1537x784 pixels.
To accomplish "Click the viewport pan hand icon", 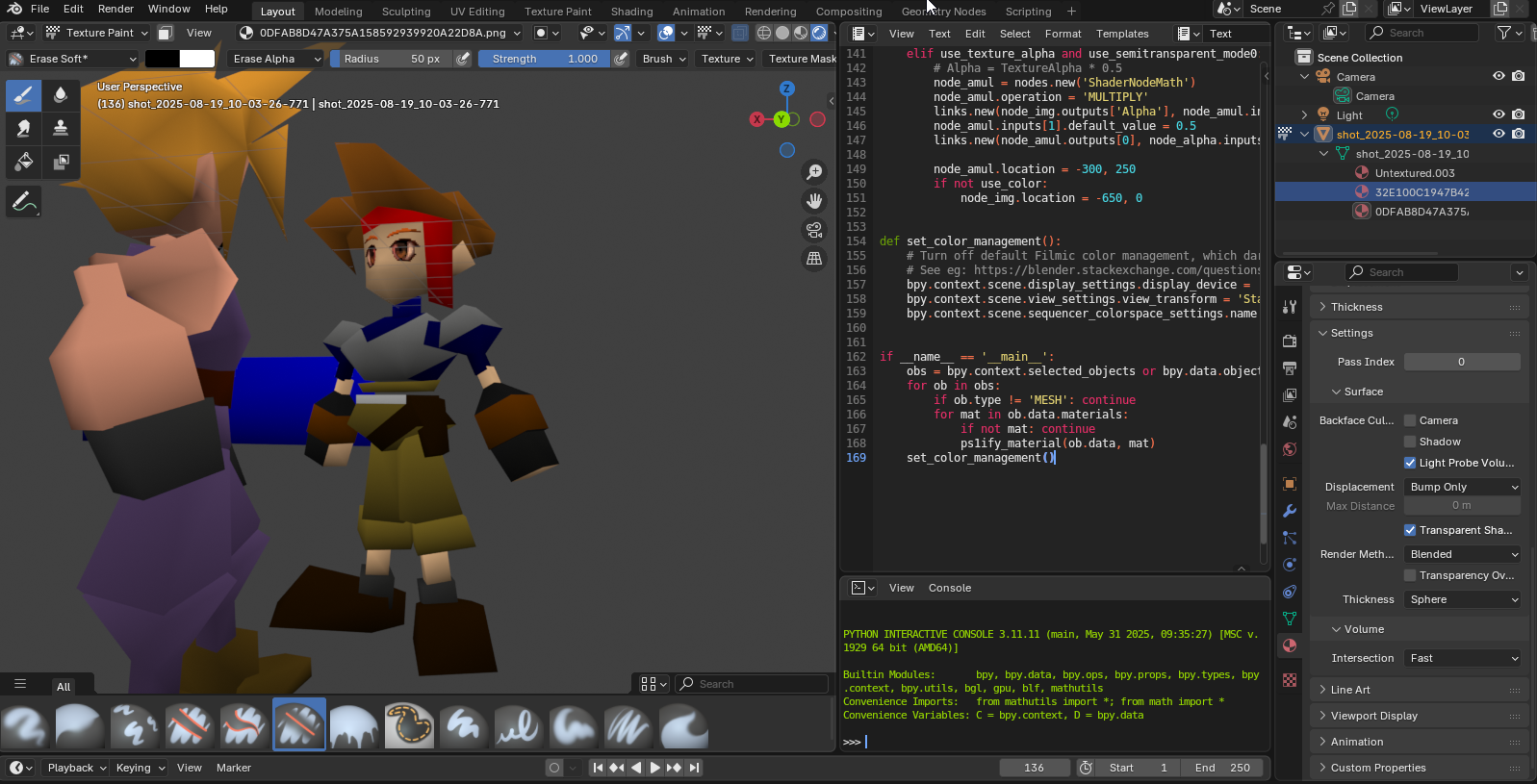I will pyautogui.click(x=814, y=201).
